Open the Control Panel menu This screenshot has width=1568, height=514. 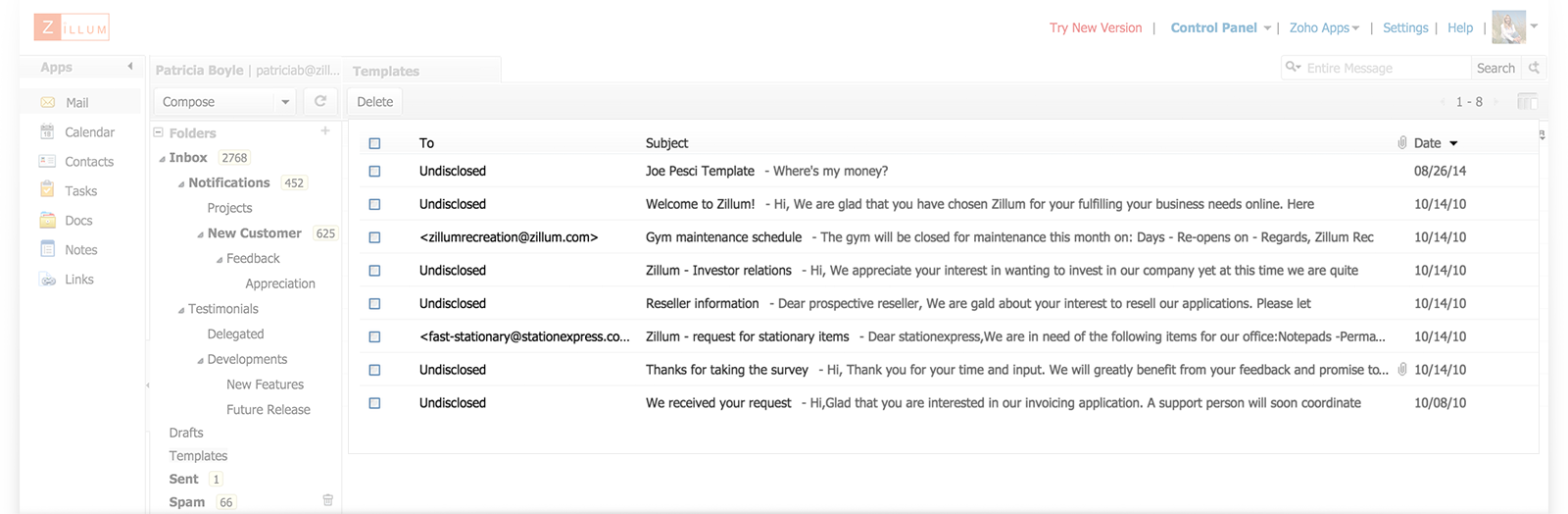pyautogui.click(x=1220, y=28)
